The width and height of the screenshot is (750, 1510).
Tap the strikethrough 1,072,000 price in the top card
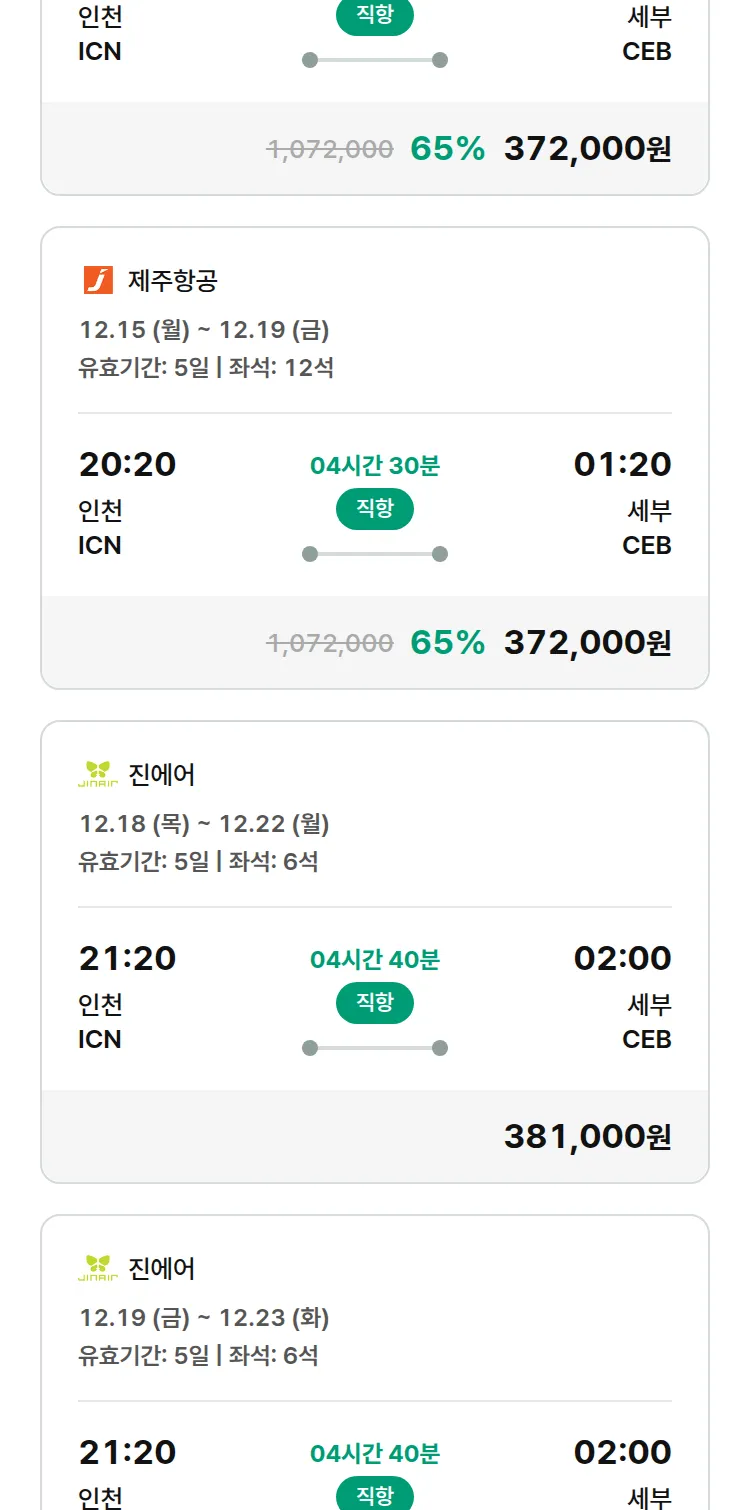click(330, 149)
